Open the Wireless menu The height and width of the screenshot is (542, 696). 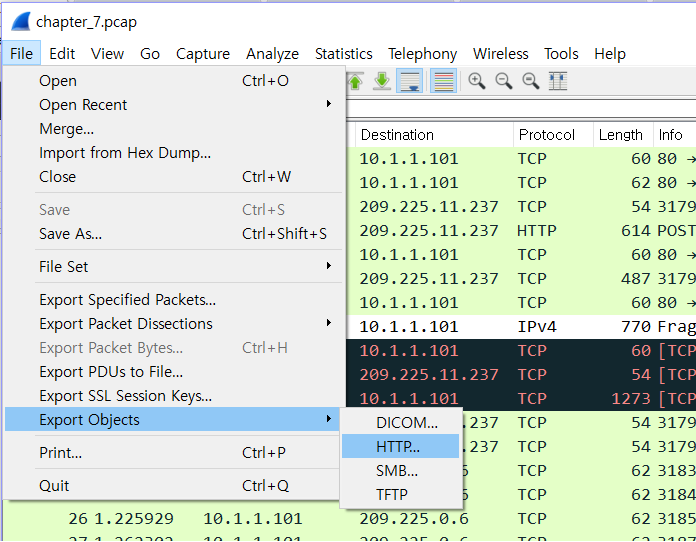[x=501, y=54]
